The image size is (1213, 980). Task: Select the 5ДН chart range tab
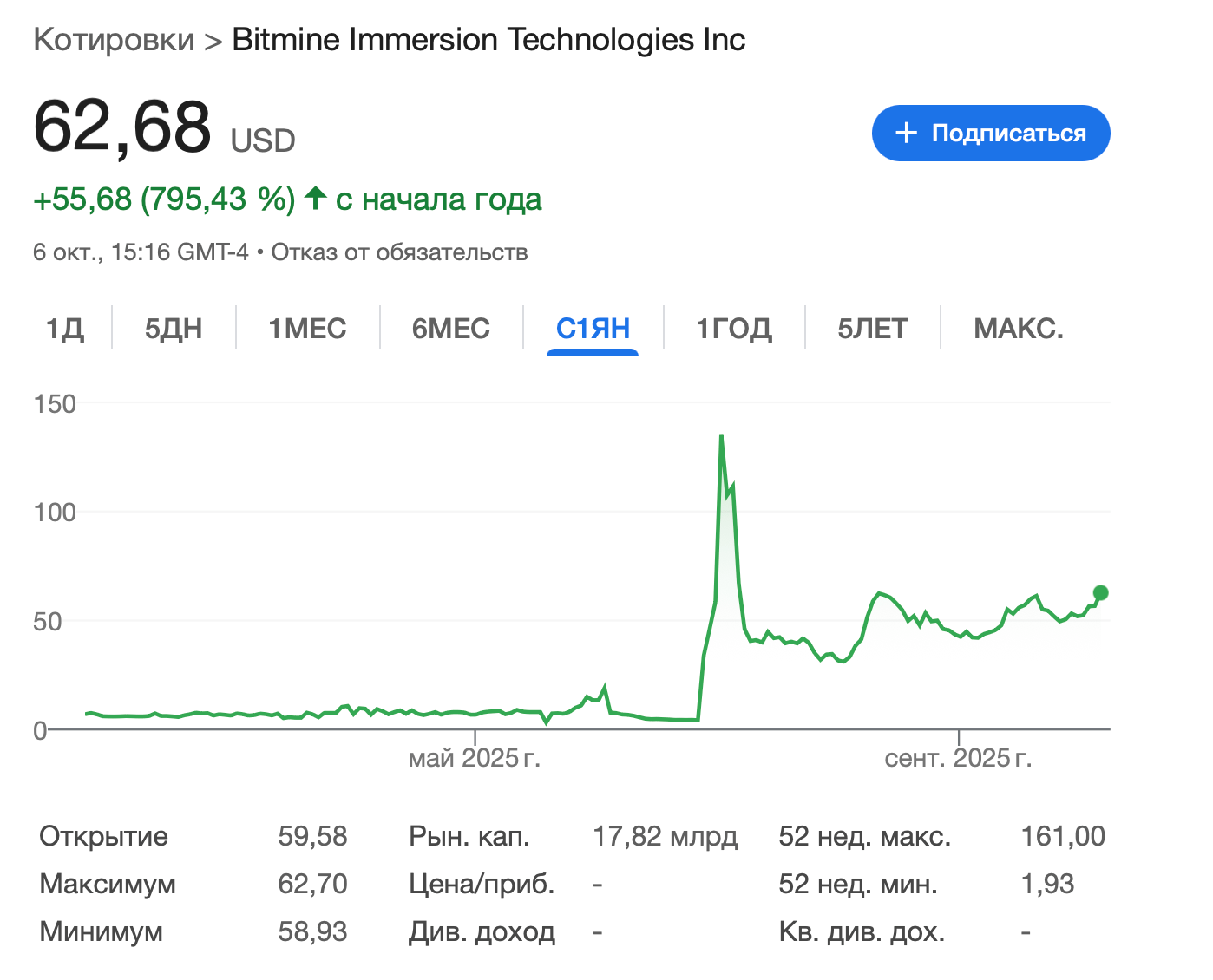point(174,329)
